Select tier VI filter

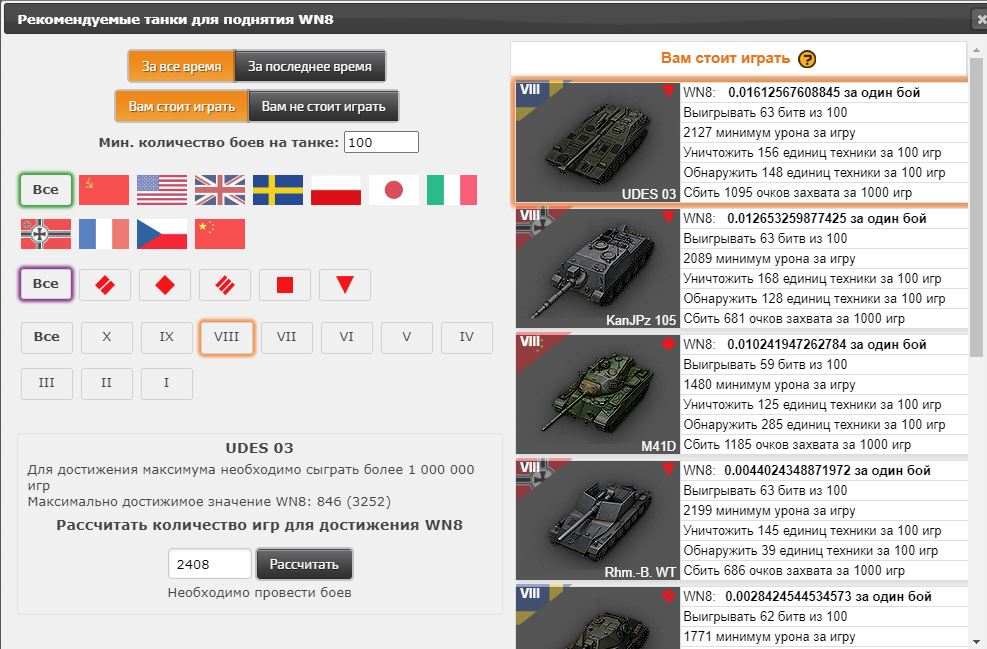tap(347, 337)
